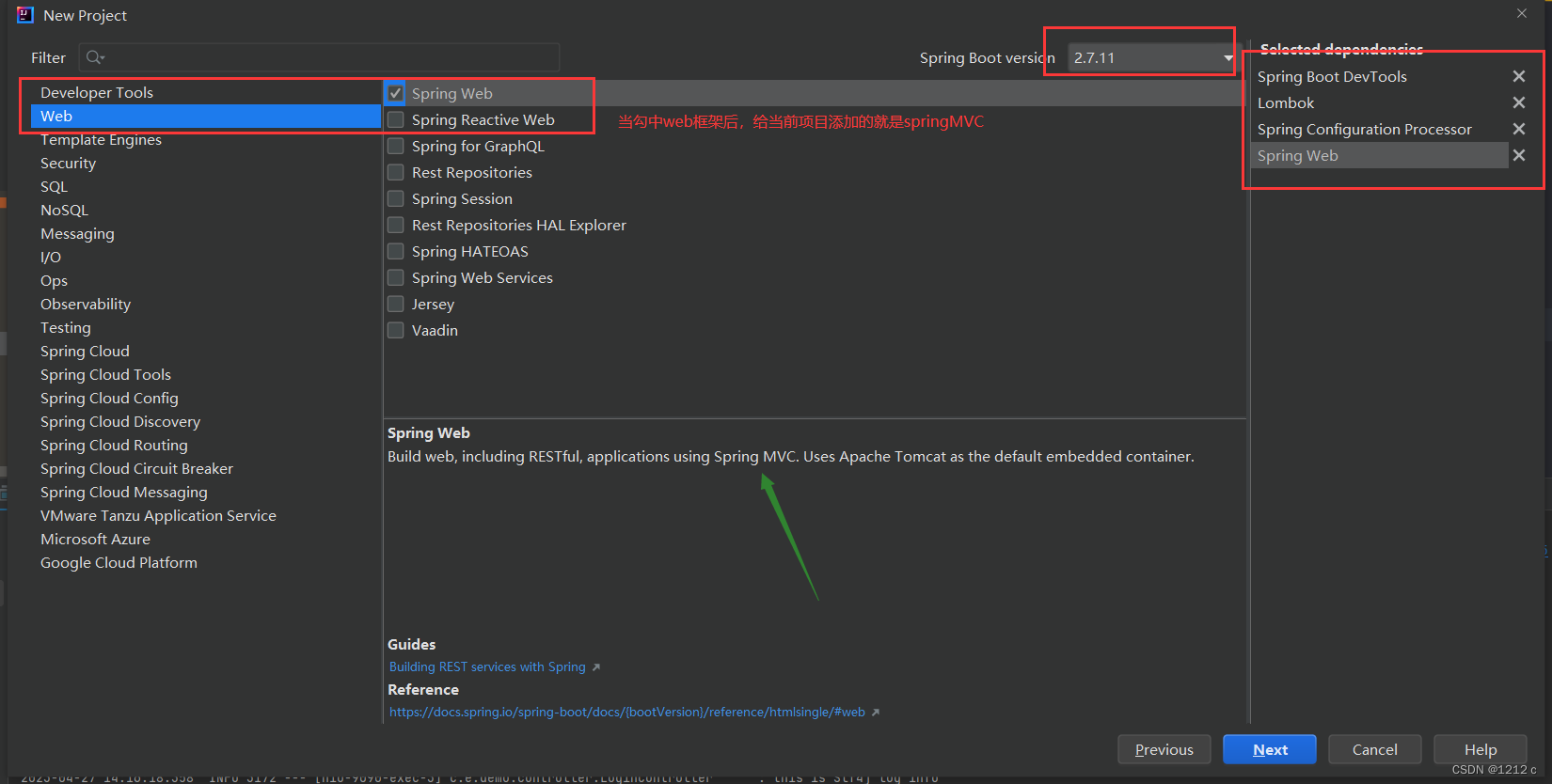This screenshot has width=1552, height=784.
Task: Go back with the Previous button
Action: pyautogui.click(x=1164, y=749)
